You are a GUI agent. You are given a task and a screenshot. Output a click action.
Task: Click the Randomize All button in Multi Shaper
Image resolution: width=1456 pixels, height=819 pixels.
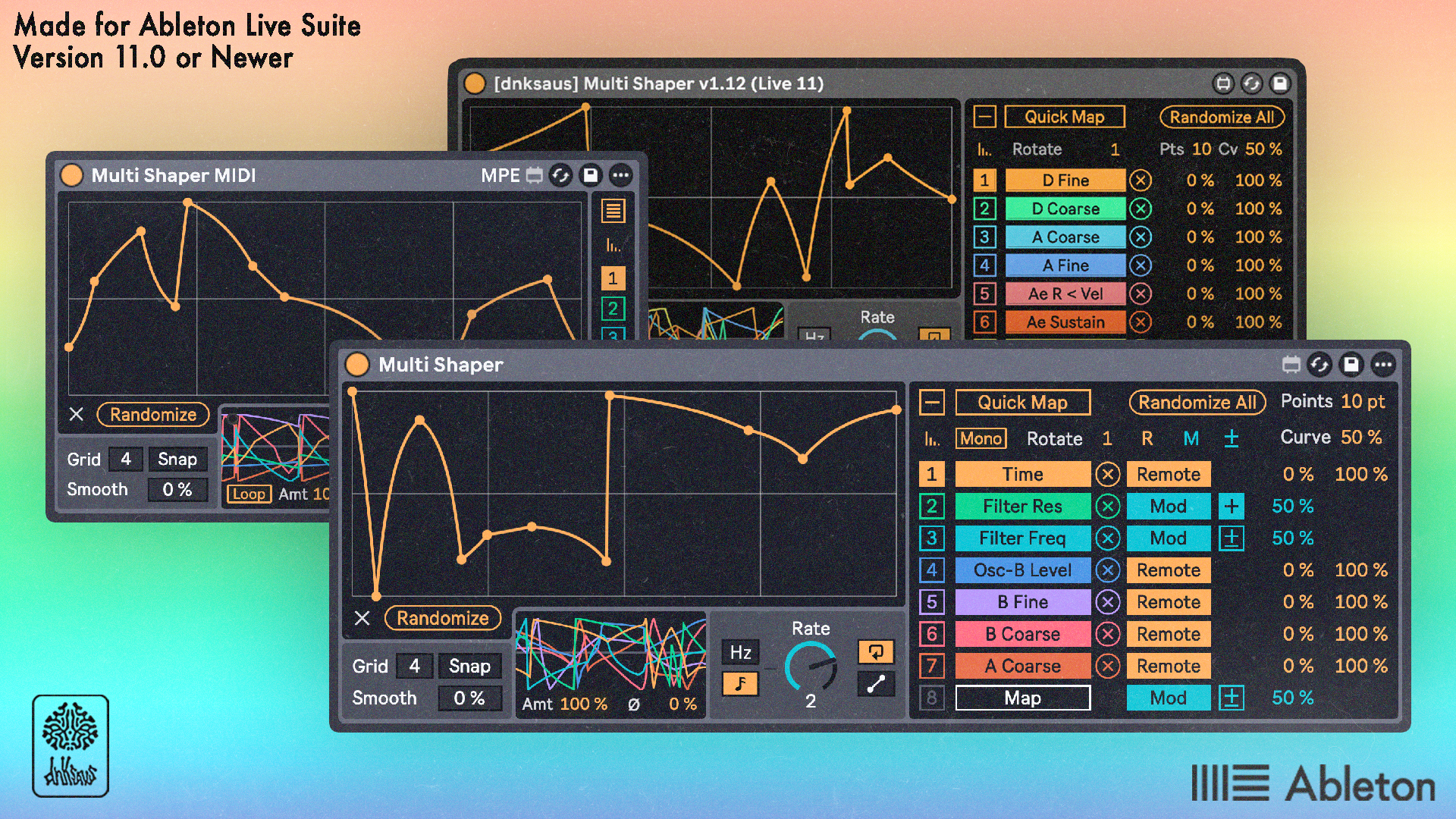1197,403
